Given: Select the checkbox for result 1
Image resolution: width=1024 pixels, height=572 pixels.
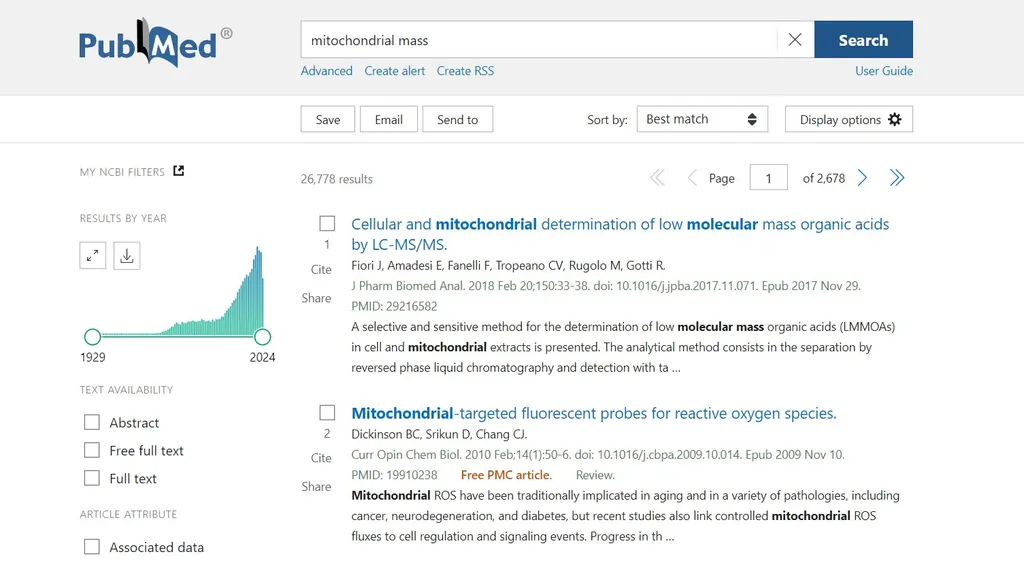Looking at the screenshot, I should pos(327,223).
